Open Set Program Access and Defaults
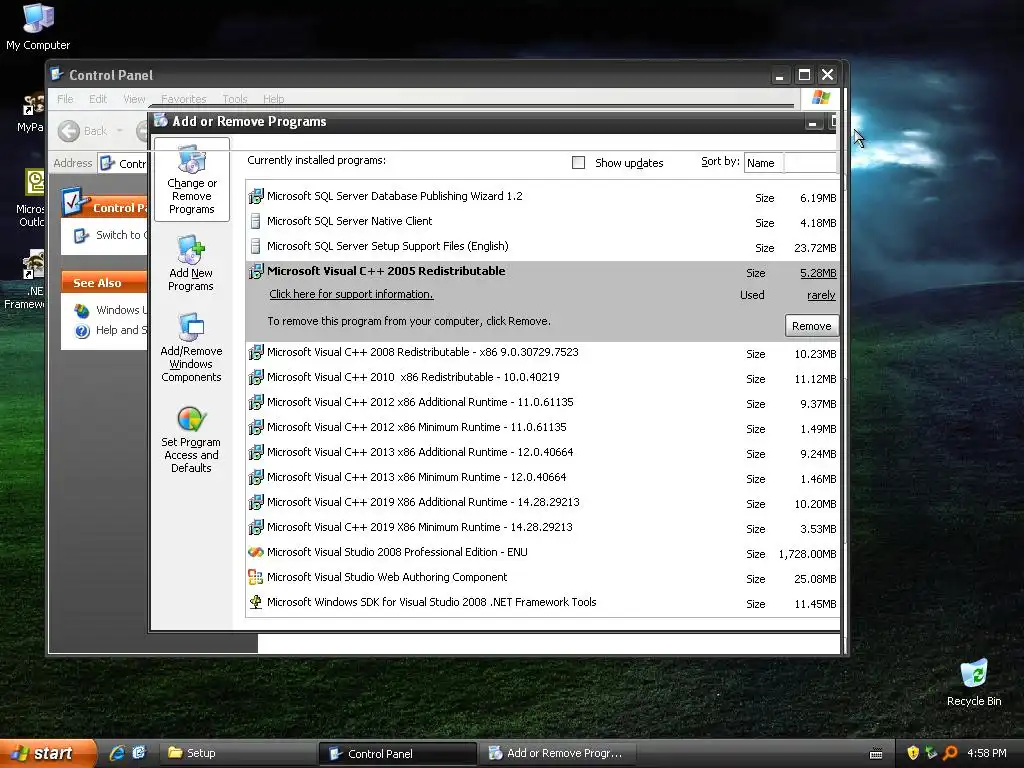 pyautogui.click(x=191, y=440)
